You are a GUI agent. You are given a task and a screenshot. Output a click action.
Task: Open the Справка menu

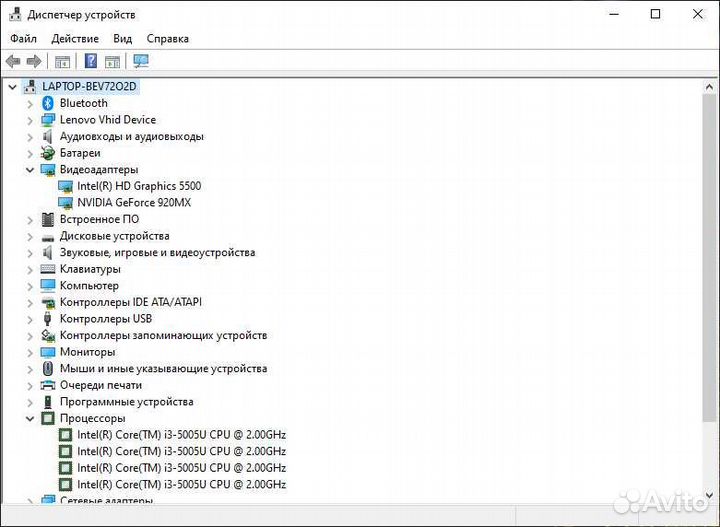click(x=168, y=39)
